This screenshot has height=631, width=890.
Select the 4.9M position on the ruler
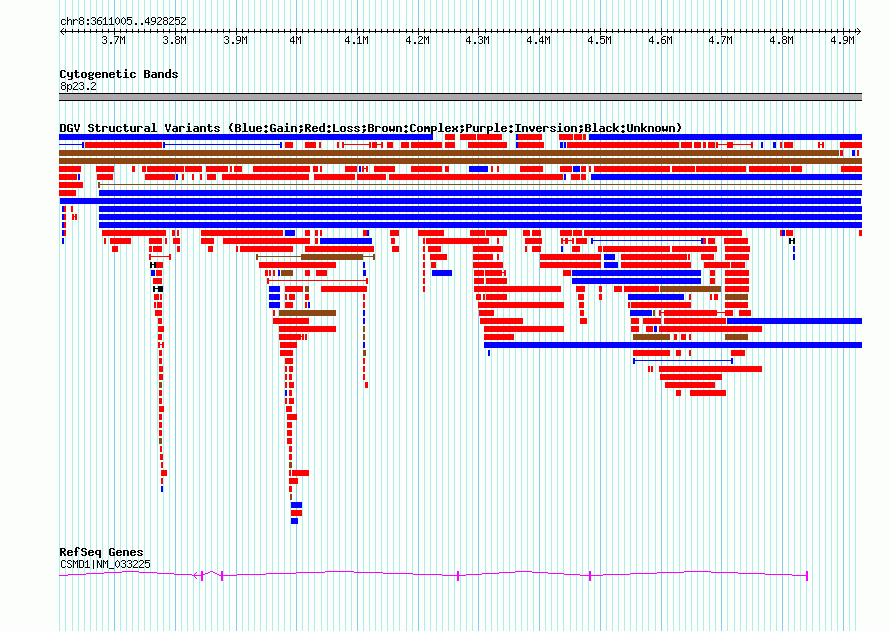842,40
